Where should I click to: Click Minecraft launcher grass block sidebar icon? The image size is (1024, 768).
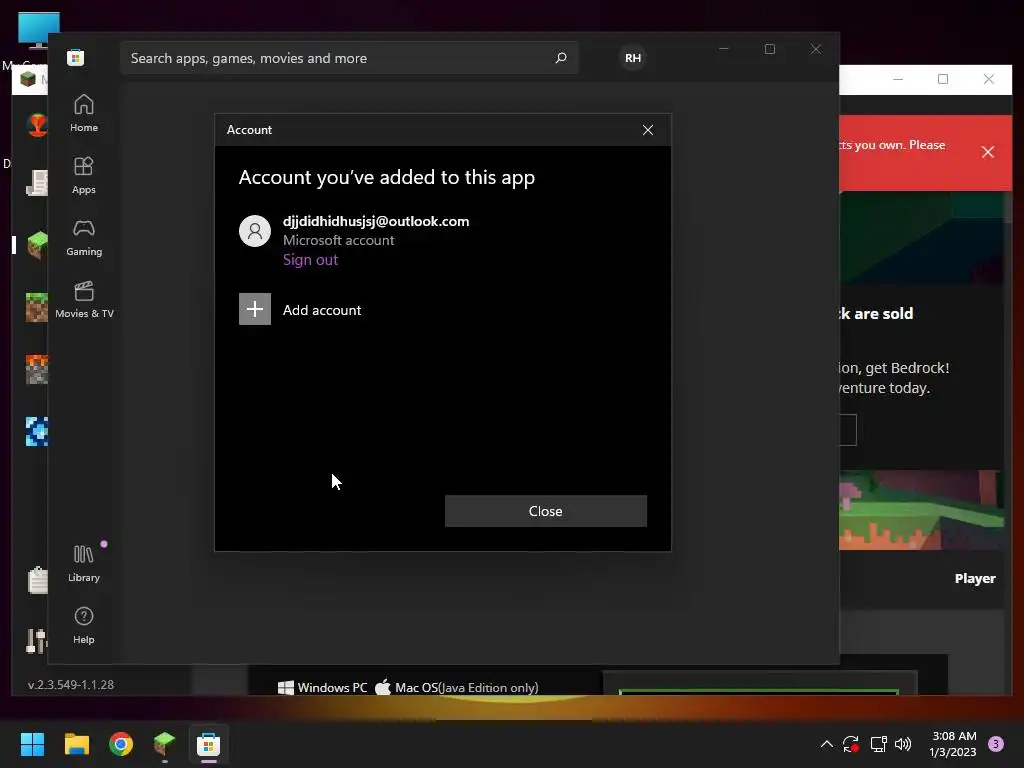37,245
